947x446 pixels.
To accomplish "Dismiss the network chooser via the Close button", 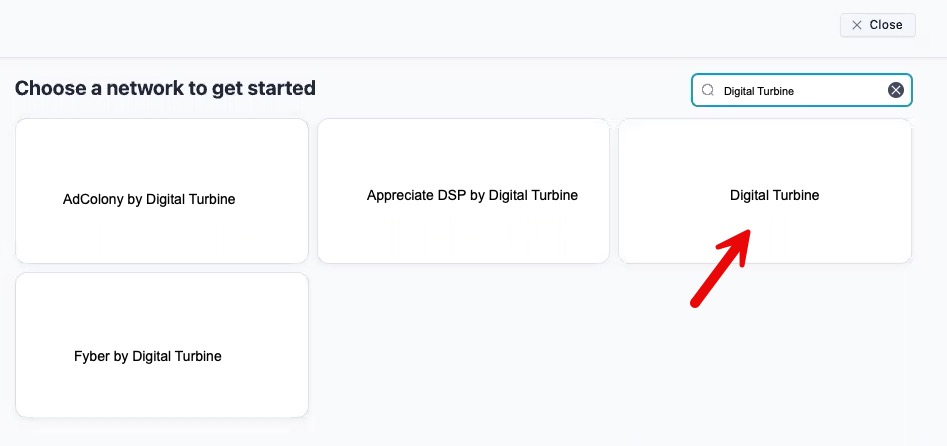I will tap(878, 25).
